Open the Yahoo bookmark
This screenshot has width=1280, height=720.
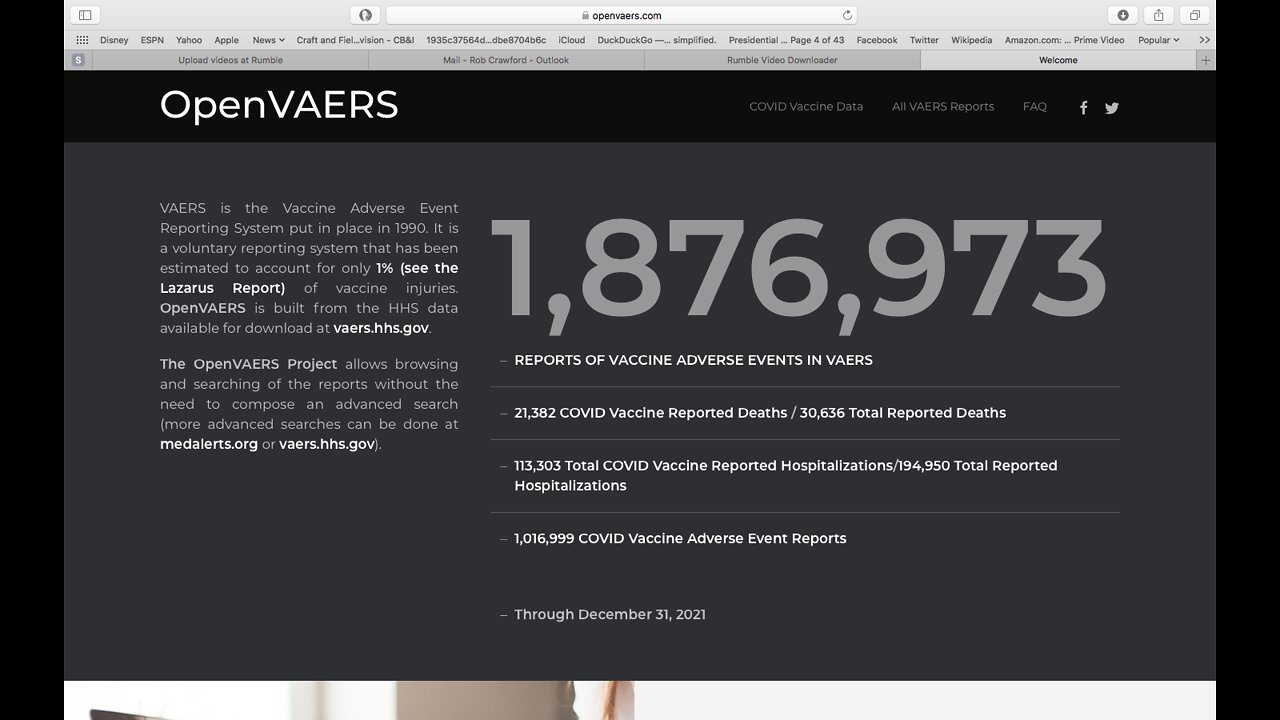click(189, 40)
